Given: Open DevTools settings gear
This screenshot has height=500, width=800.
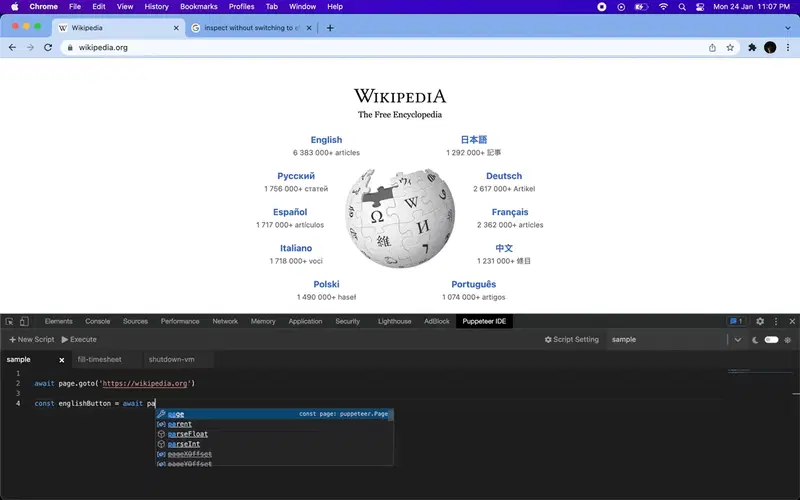Looking at the screenshot, I should [760, 321].
